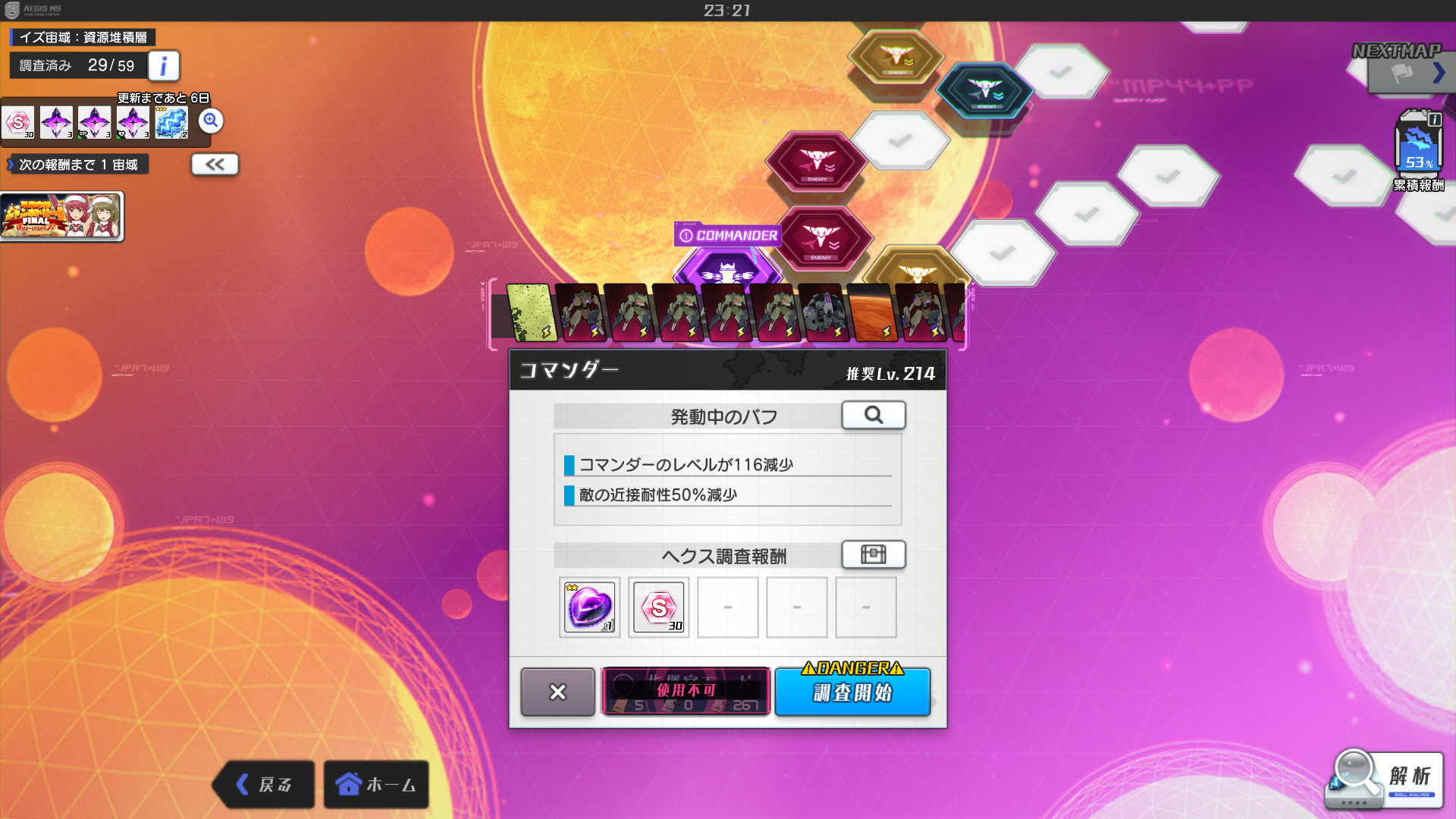This screenshot has height=819, width=1456.
Task: Click the first green terrain card in enemy strip
Action: [530, 312]
